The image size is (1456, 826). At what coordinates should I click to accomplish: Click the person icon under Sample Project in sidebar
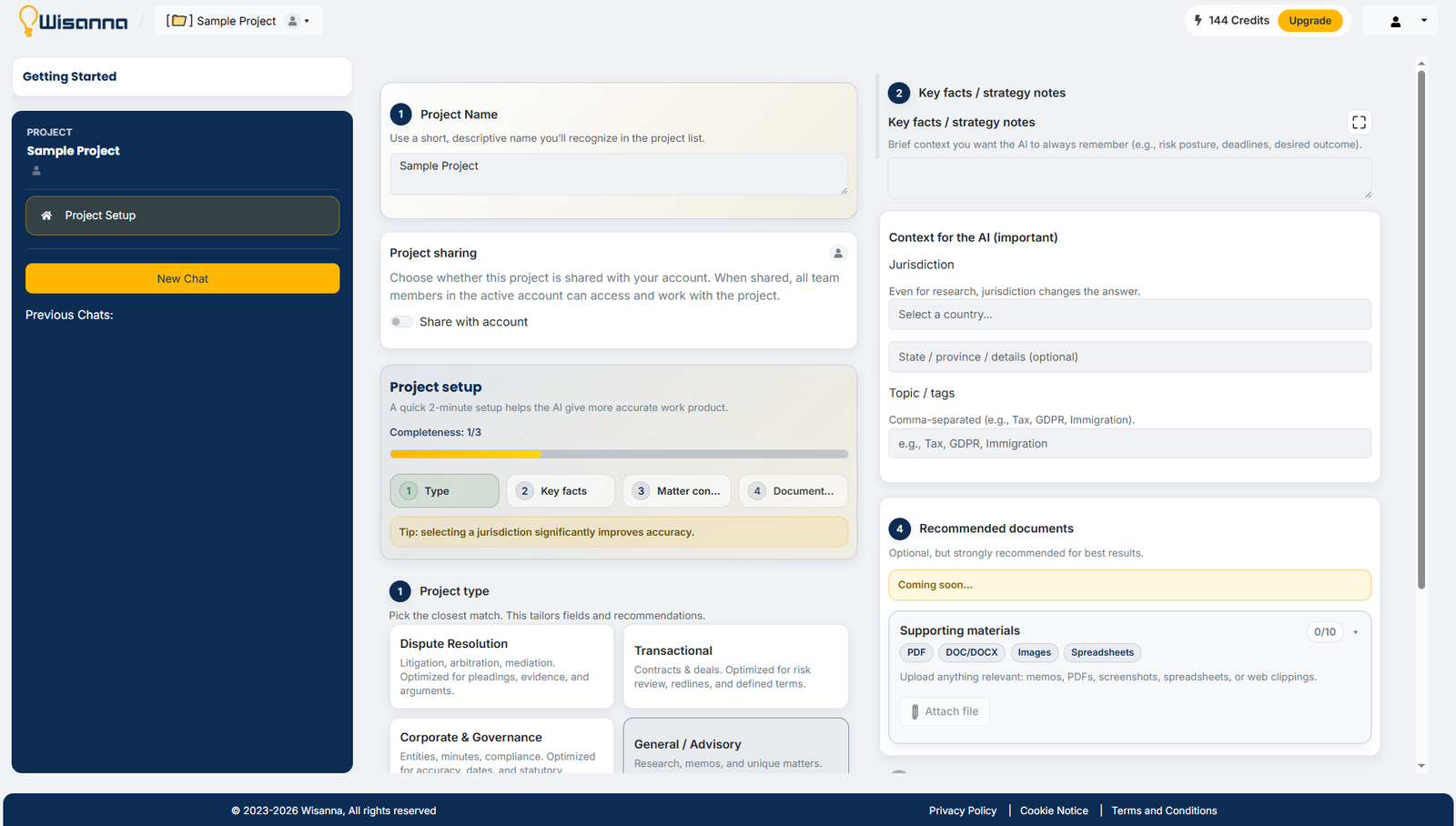click(x=34, y=169)
